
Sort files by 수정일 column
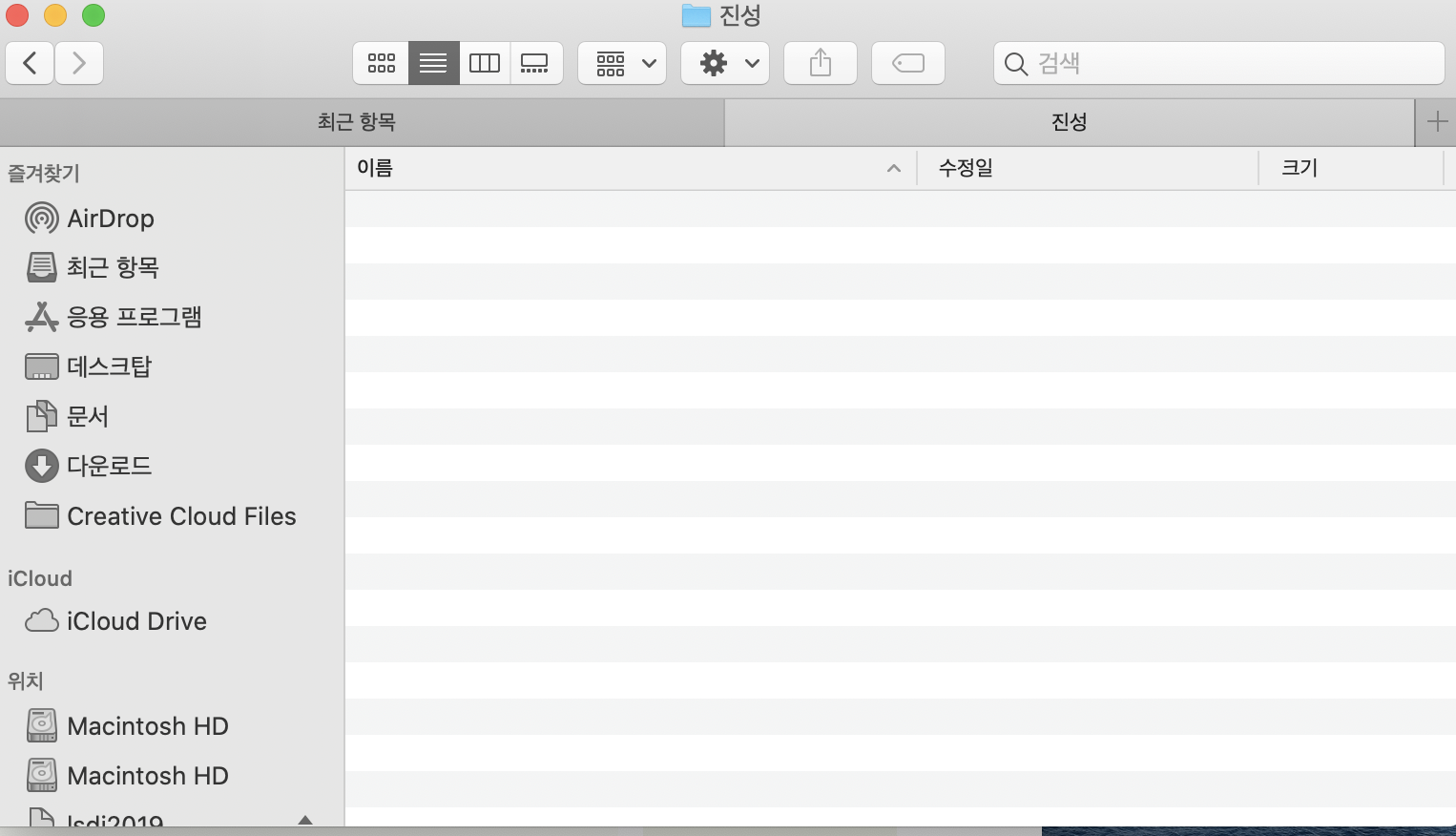coord(1088,168)
